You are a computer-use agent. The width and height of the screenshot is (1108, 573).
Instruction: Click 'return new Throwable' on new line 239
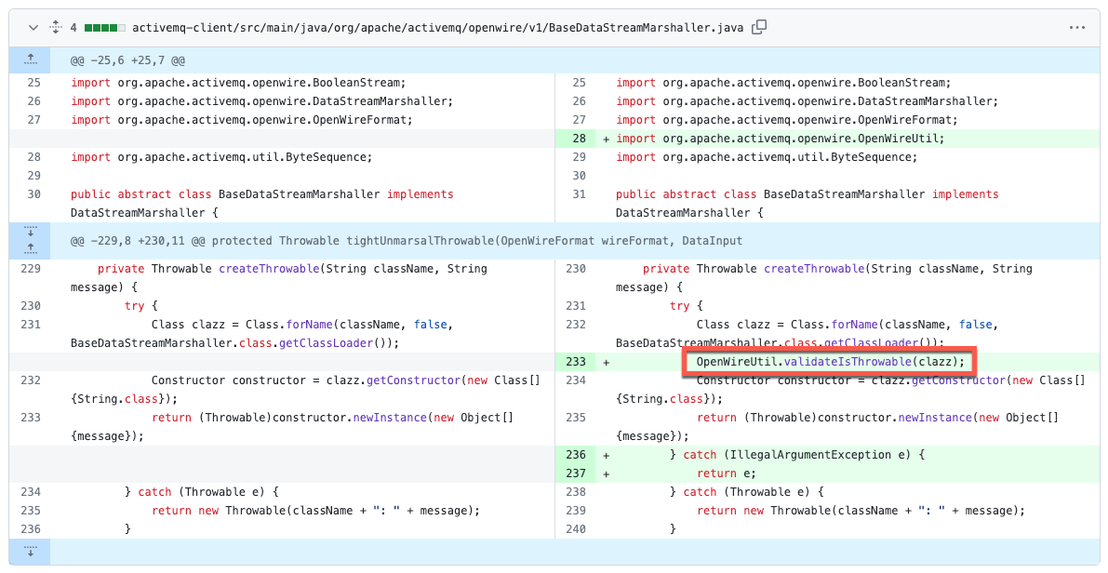861,511
